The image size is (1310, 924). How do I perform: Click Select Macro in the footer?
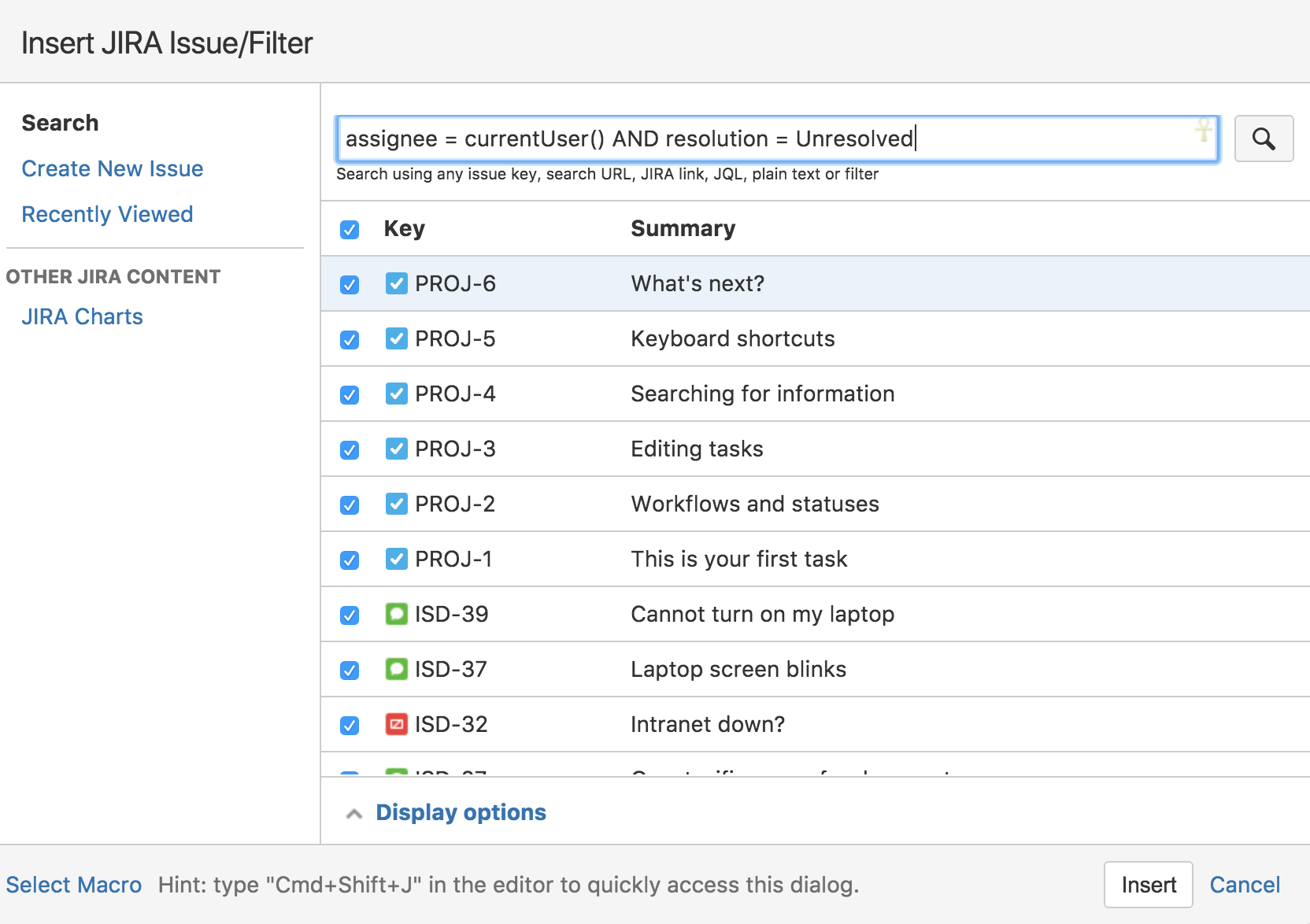(74, 884)
